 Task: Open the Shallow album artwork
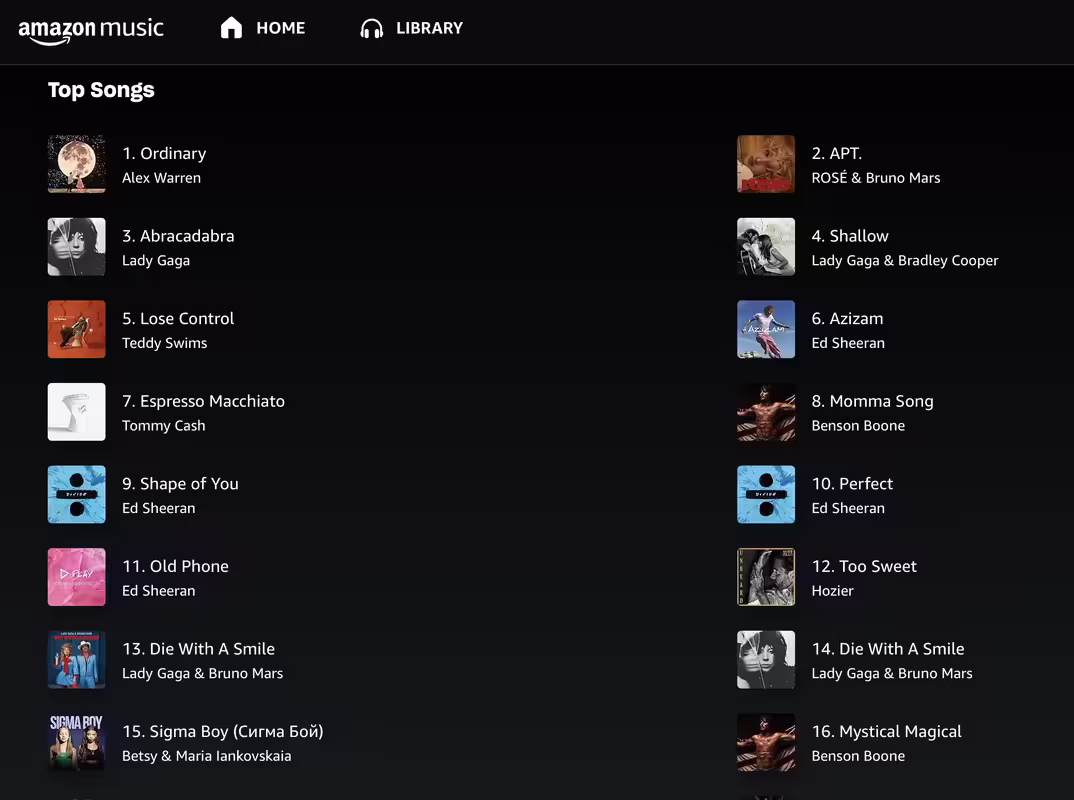click(766, 247)
